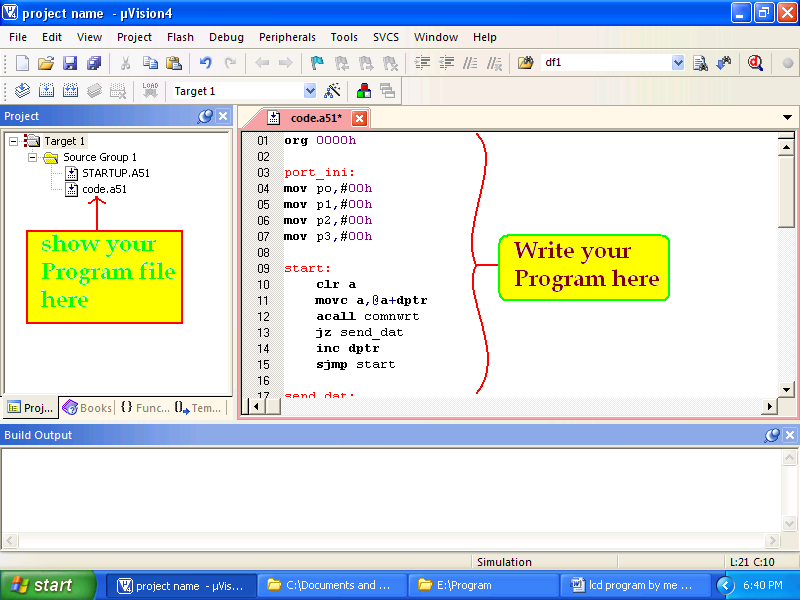Start a debug session with magnifier icon
The image size is (800, 600).
(x=754, y=63)
